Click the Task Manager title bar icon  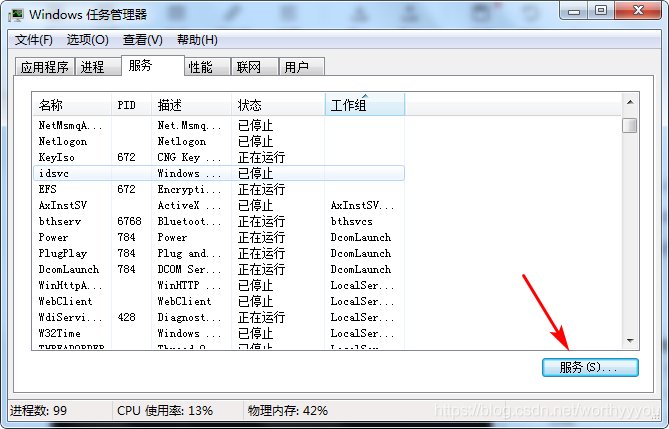click(x=16, y=15)
